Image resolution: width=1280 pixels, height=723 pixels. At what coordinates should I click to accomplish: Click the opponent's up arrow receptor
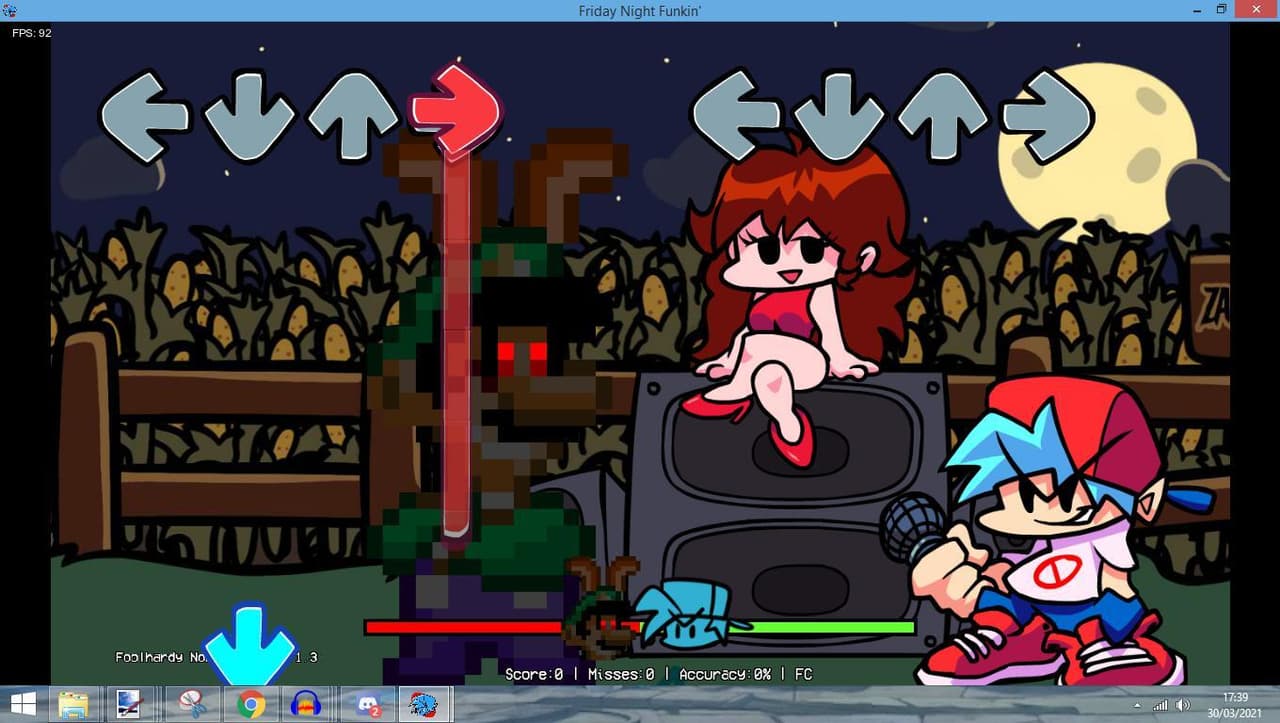[352, 116]
